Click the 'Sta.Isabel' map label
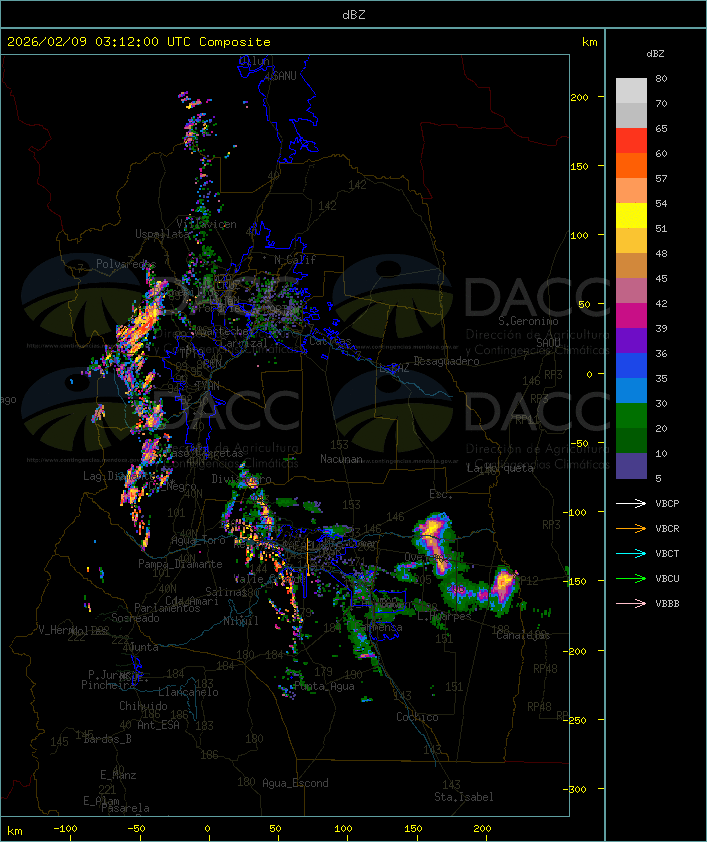Screen dimensions: 707x842 tap(464, 797)
